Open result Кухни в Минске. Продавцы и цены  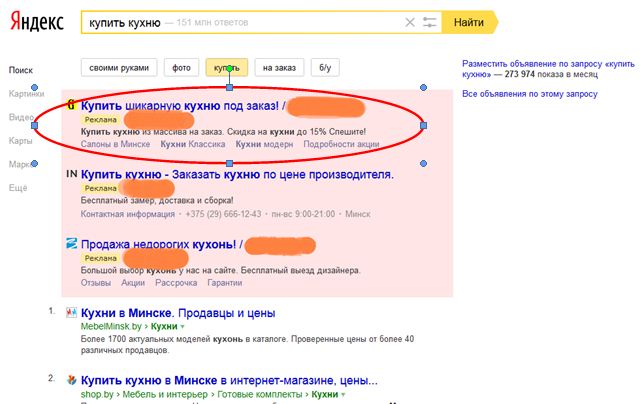coord(178,313)
